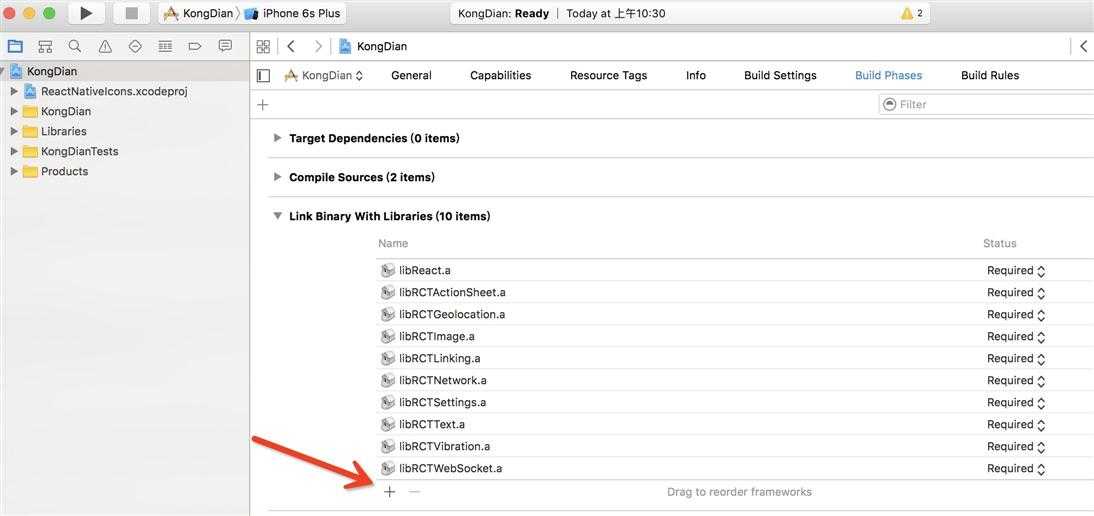Click the Name column header
Screen dimensions: 1094x516
tap(393, 243)
